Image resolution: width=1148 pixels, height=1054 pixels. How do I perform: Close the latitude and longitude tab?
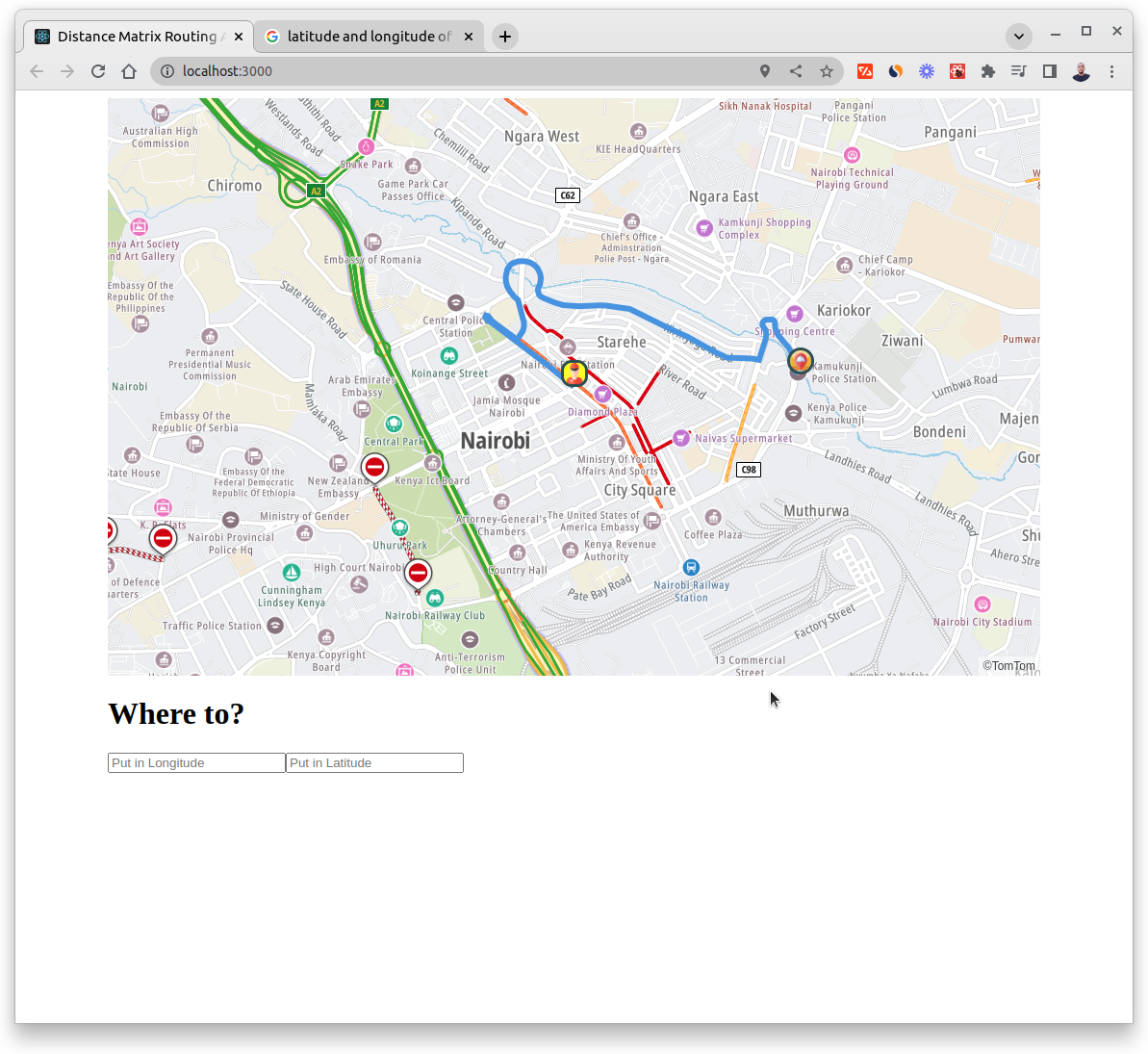point(469,37)
